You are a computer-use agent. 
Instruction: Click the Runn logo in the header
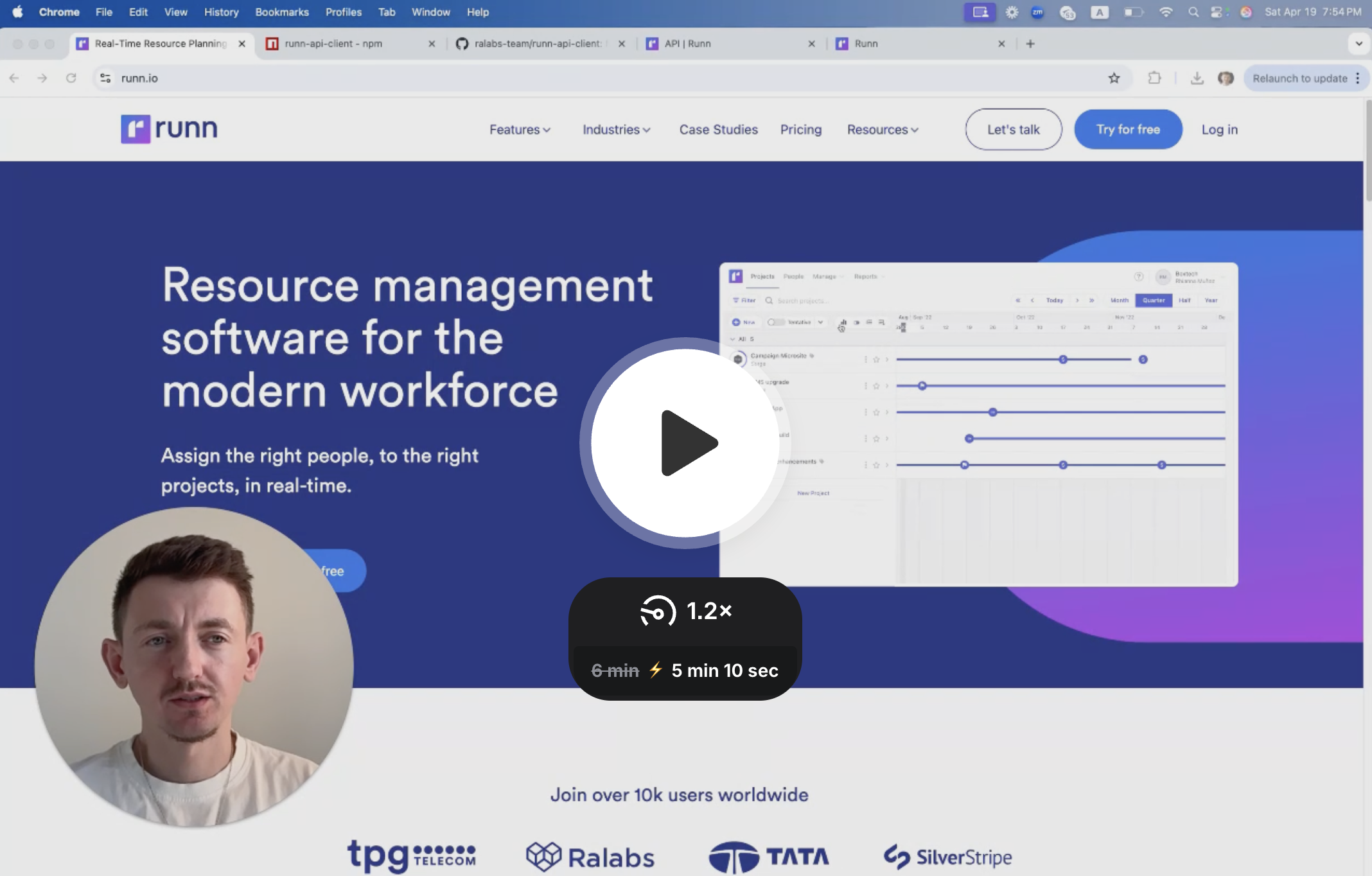click(x=170, y=128)
